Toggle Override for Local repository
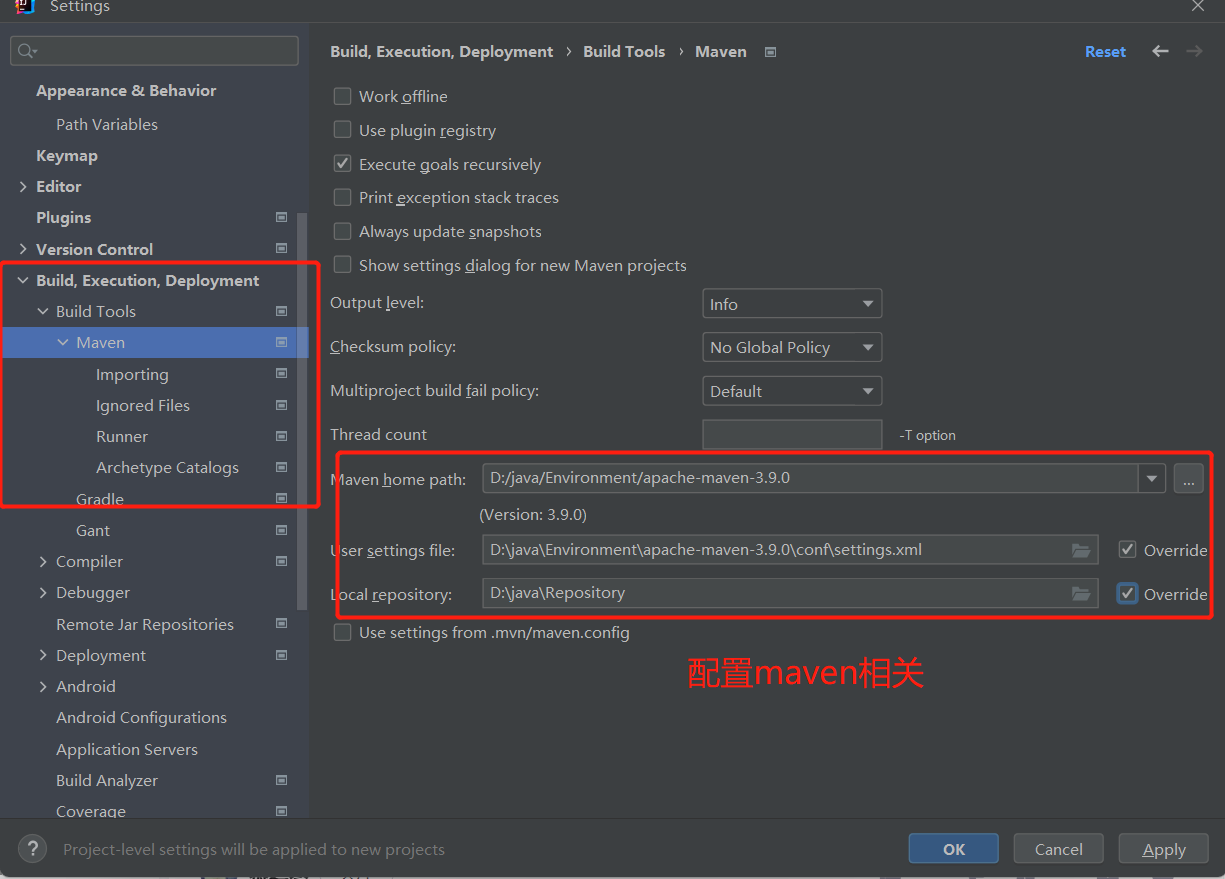 click(x=1127, y=593)
